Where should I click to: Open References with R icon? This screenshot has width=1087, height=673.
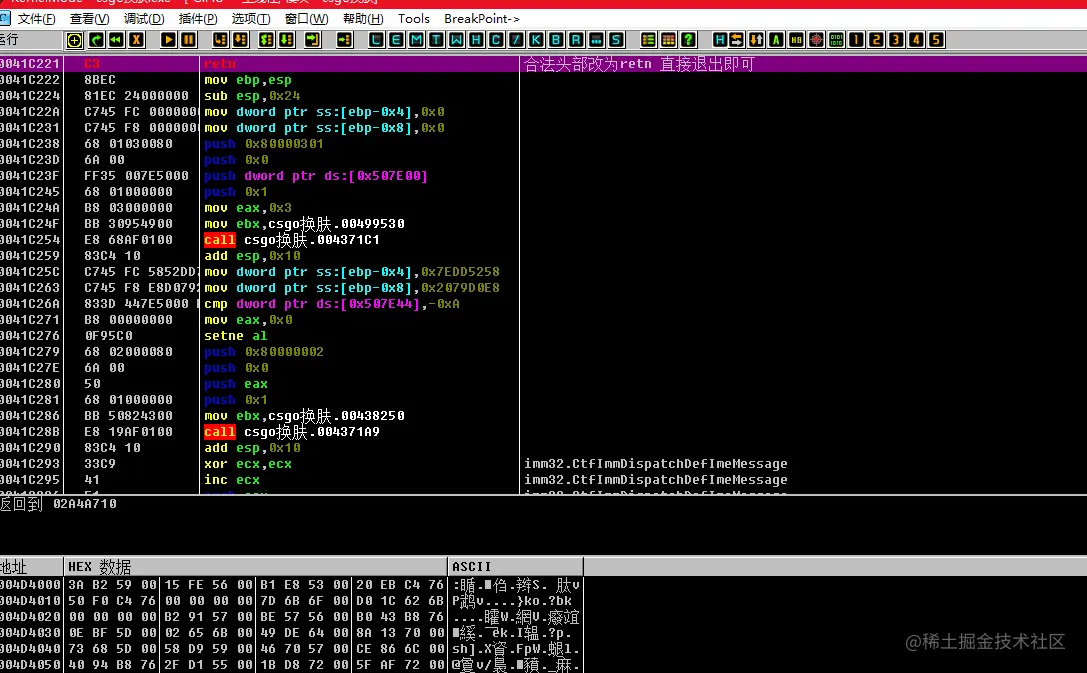pyautogui.click(x=576, y=40)
